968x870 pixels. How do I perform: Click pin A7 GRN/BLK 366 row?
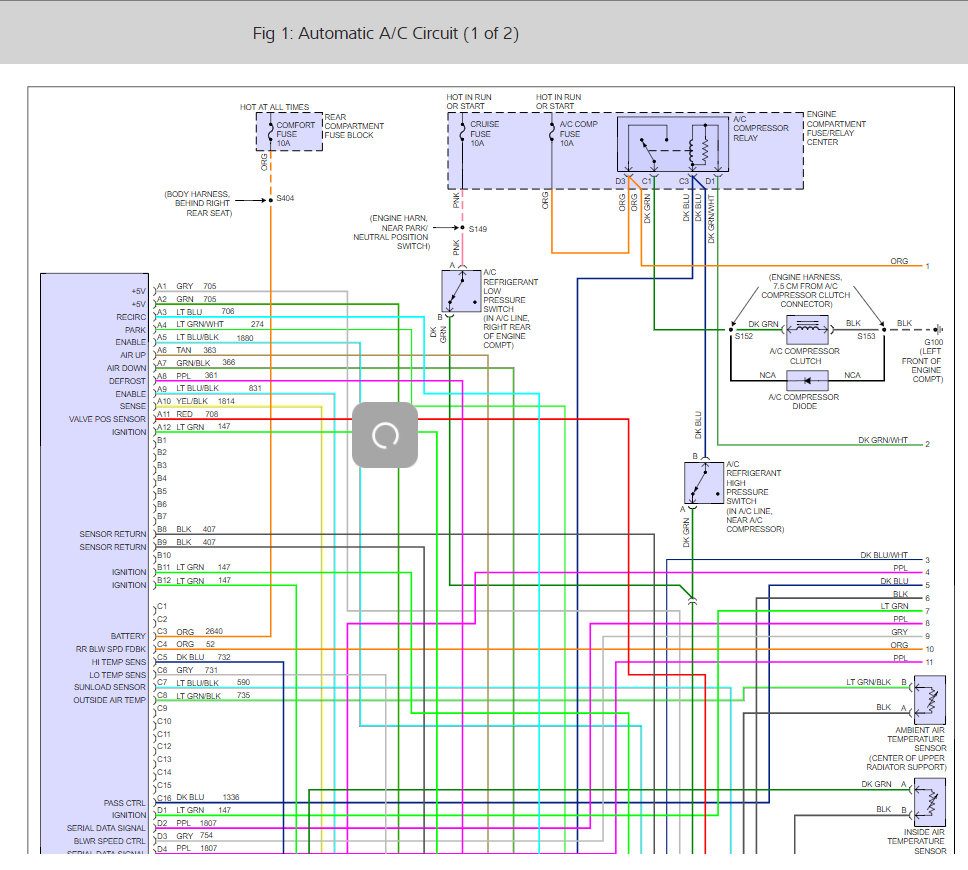point(196,363)
